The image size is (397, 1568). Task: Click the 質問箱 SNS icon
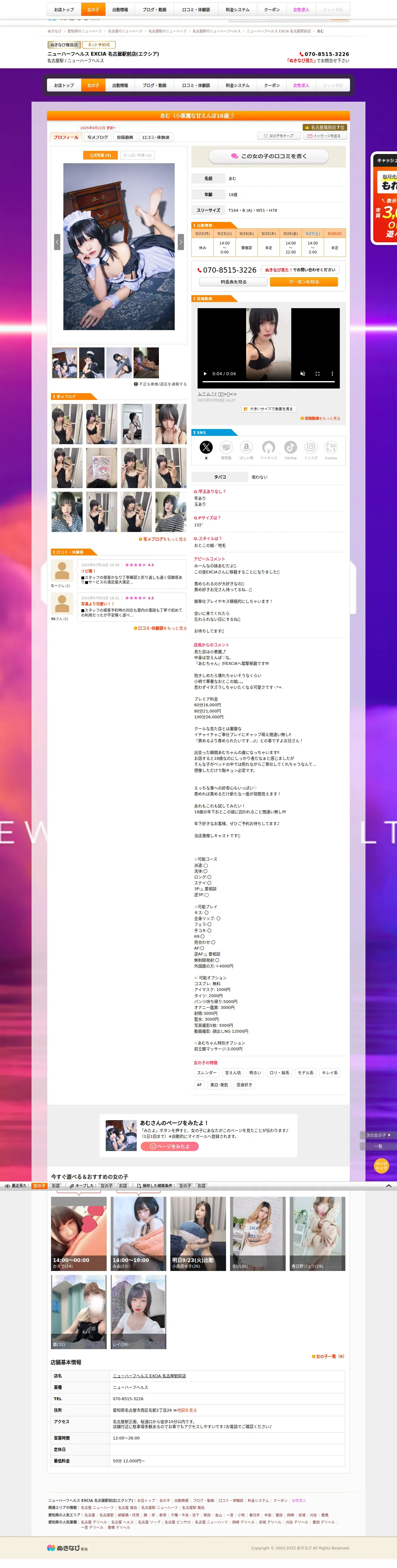[226, 447]
